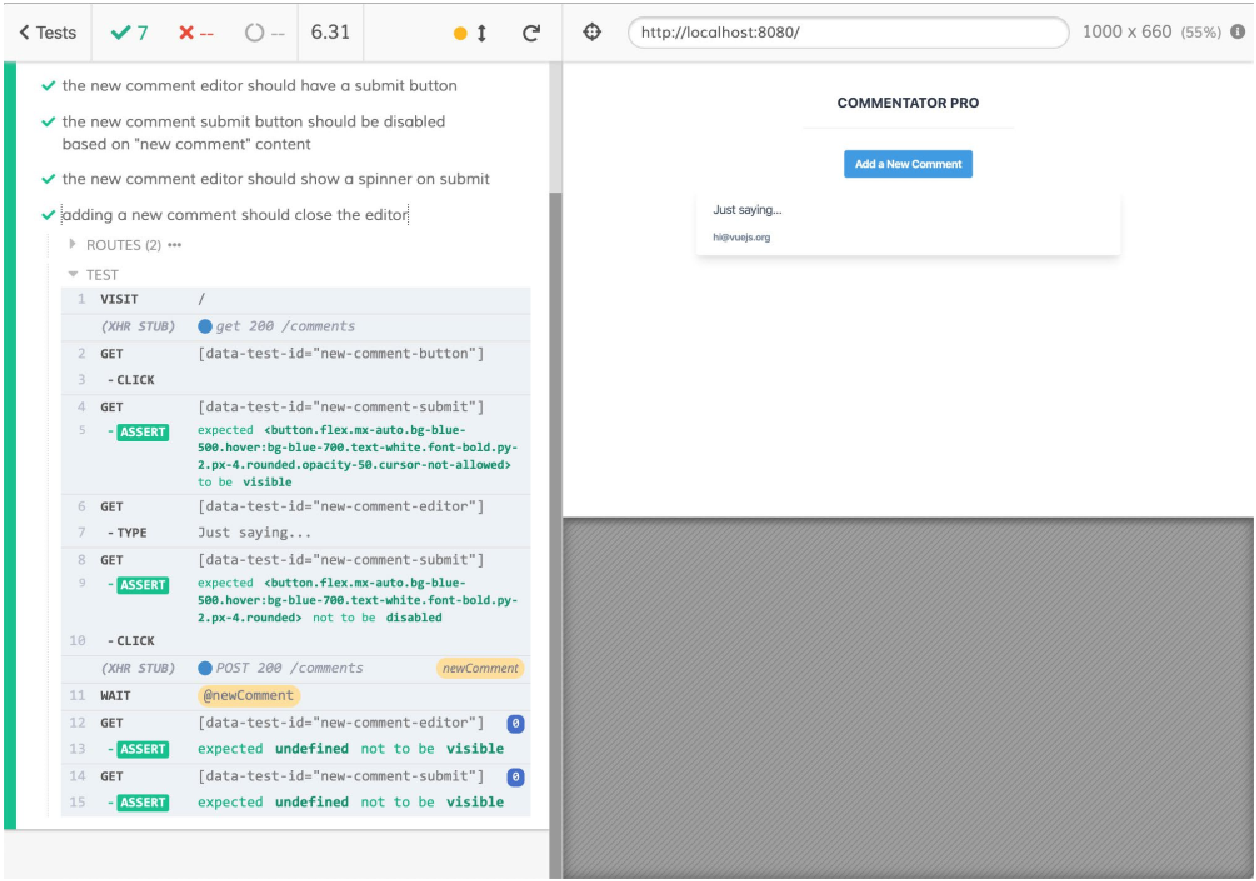
Task: Click the COMMENTATOR PRO heading
Action: tap(908, 103)
